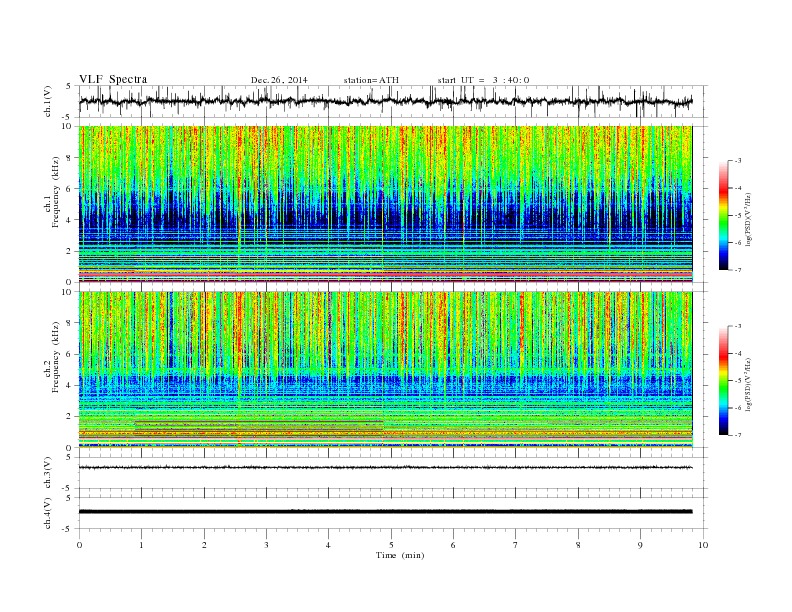Click the 'station=ATH' label
The height and width of the screenshot is (612, 792).
pyautogui.click(x=371, y=80)
